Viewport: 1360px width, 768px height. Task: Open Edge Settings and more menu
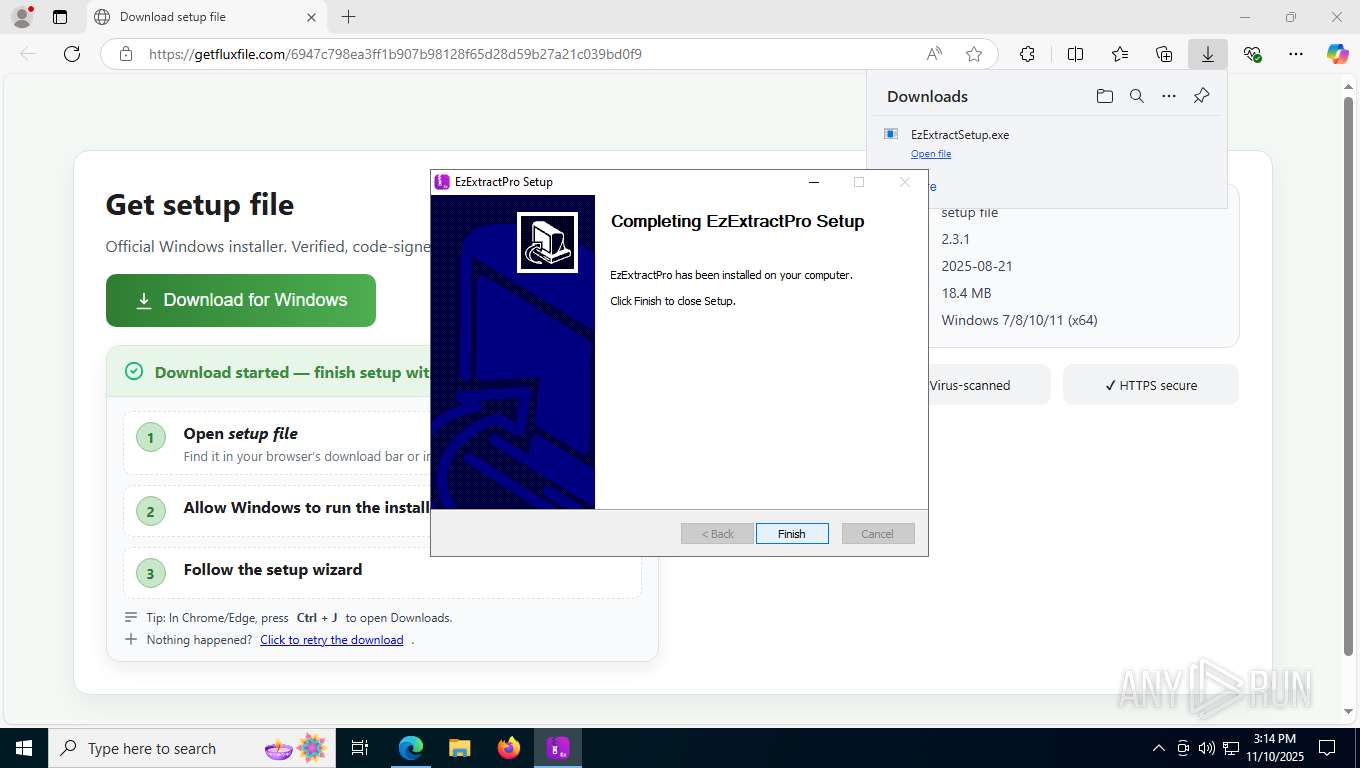click(1296, 54)
